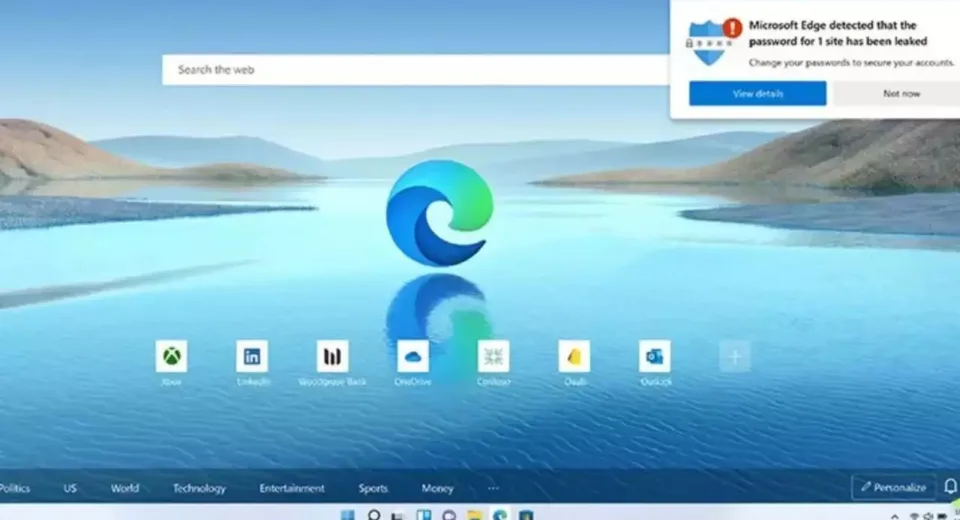Click the yellow quick link tile
Screen dimensions: 960x520
(x=574, y=357)
